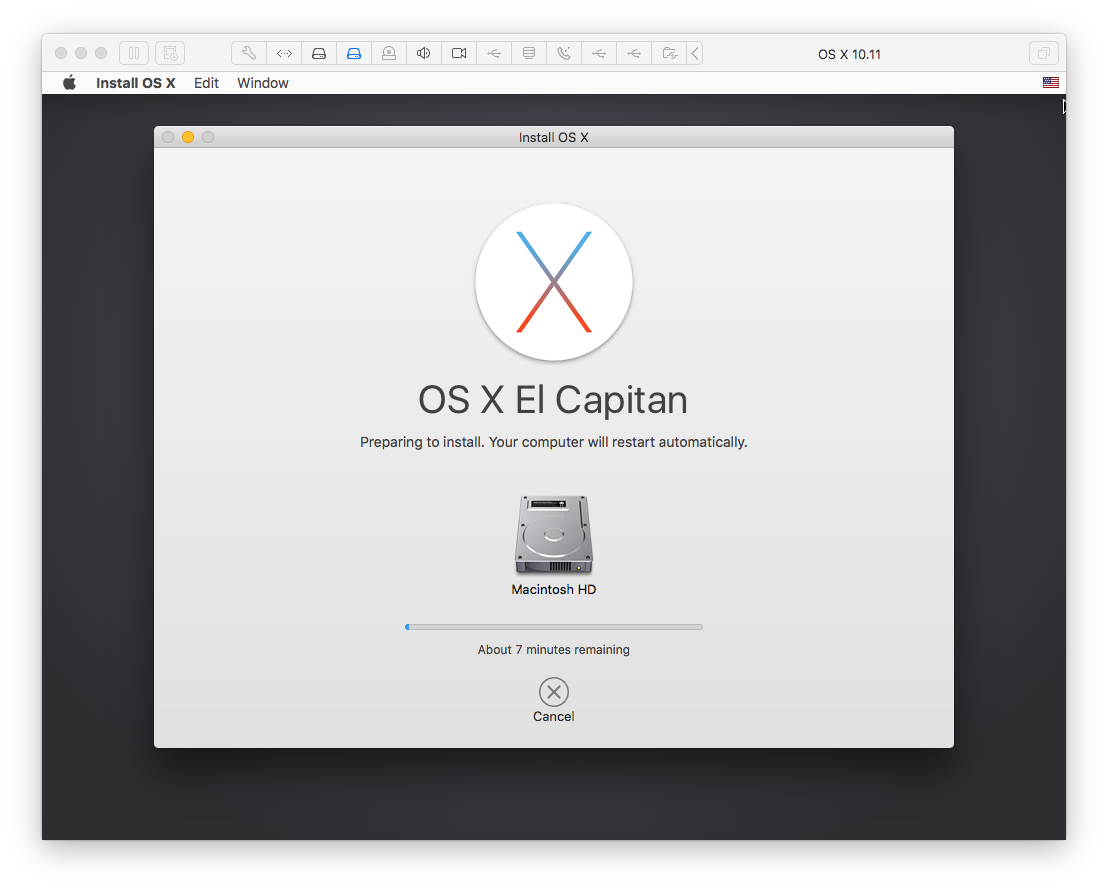
Task: Click the El Capitan X logo
Action: [554, 282]
